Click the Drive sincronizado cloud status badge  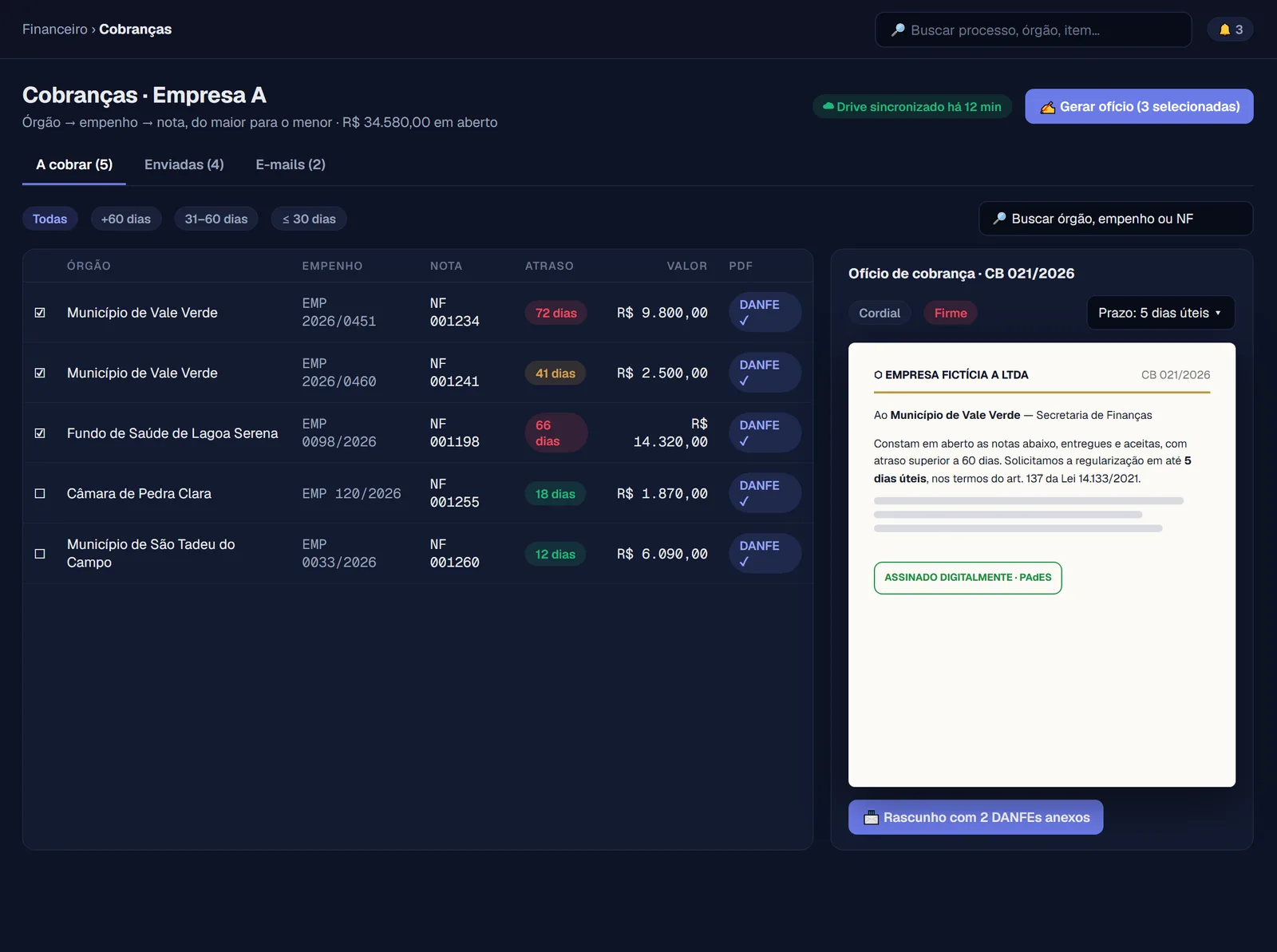tap(912, 107)
